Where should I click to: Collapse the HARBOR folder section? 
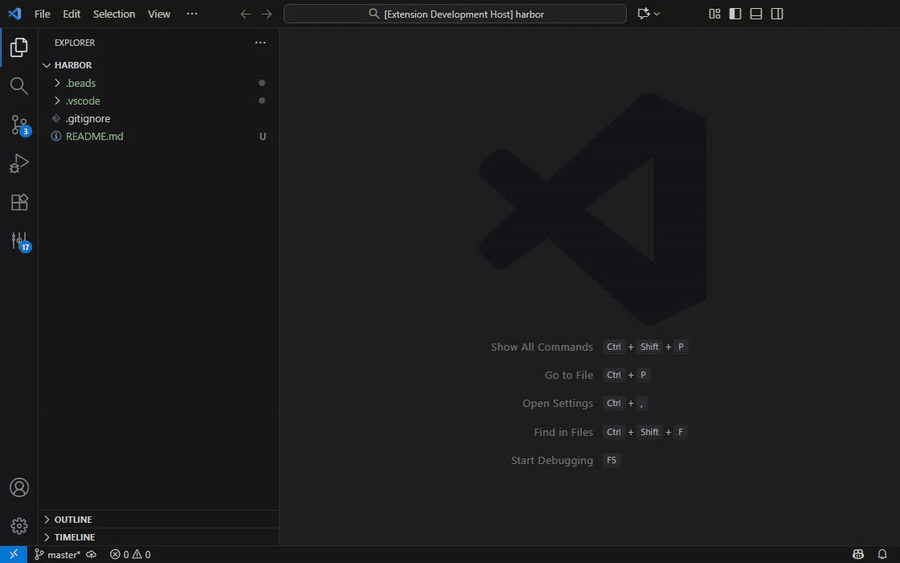coord(159,65)
